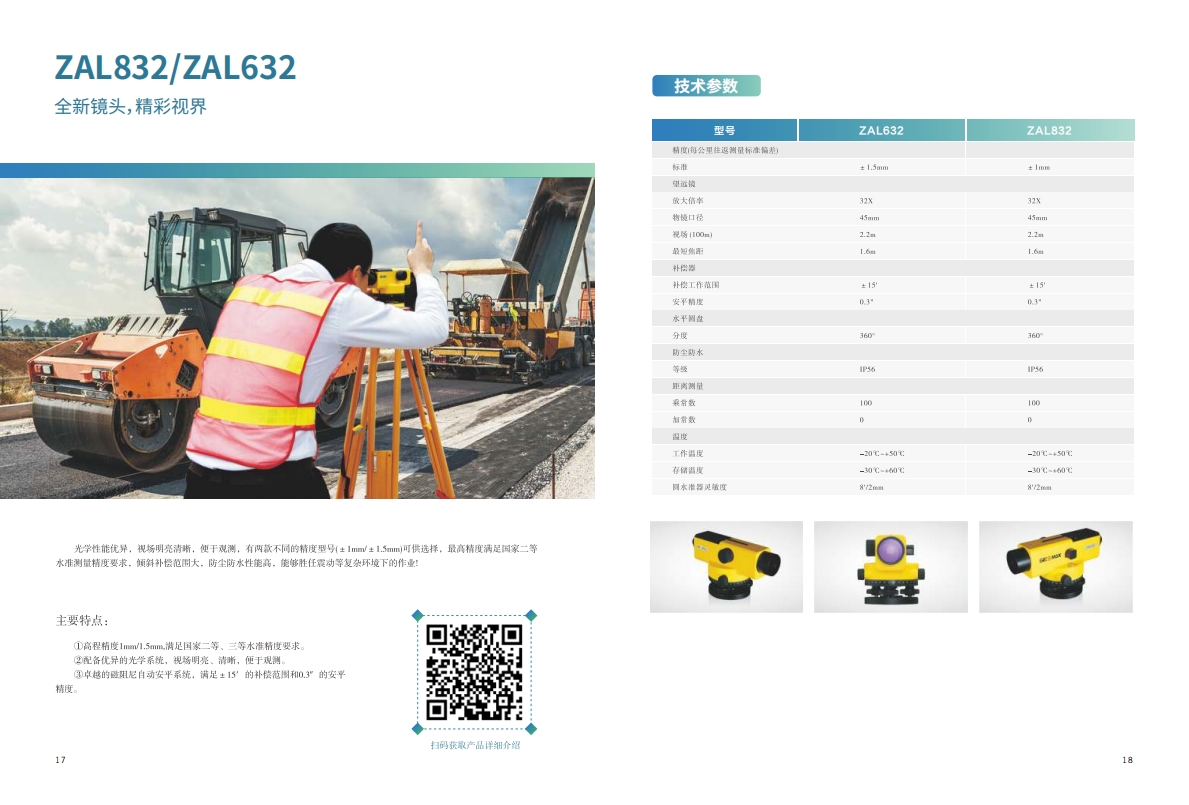Viewport: 1189px width, 805px height.
Task: Click the ZAL632 column header
Action: click(881, 130)
